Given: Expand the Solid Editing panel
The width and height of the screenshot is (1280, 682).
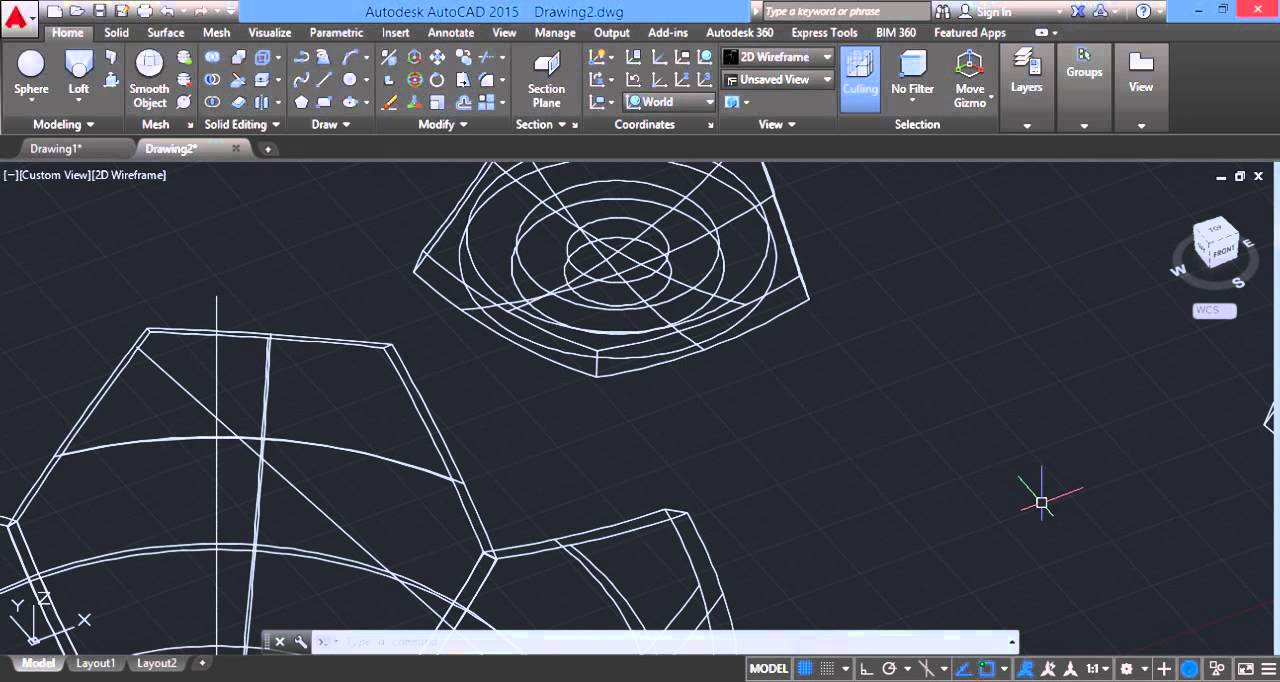Looking at the screenshot, I should 242,124.
